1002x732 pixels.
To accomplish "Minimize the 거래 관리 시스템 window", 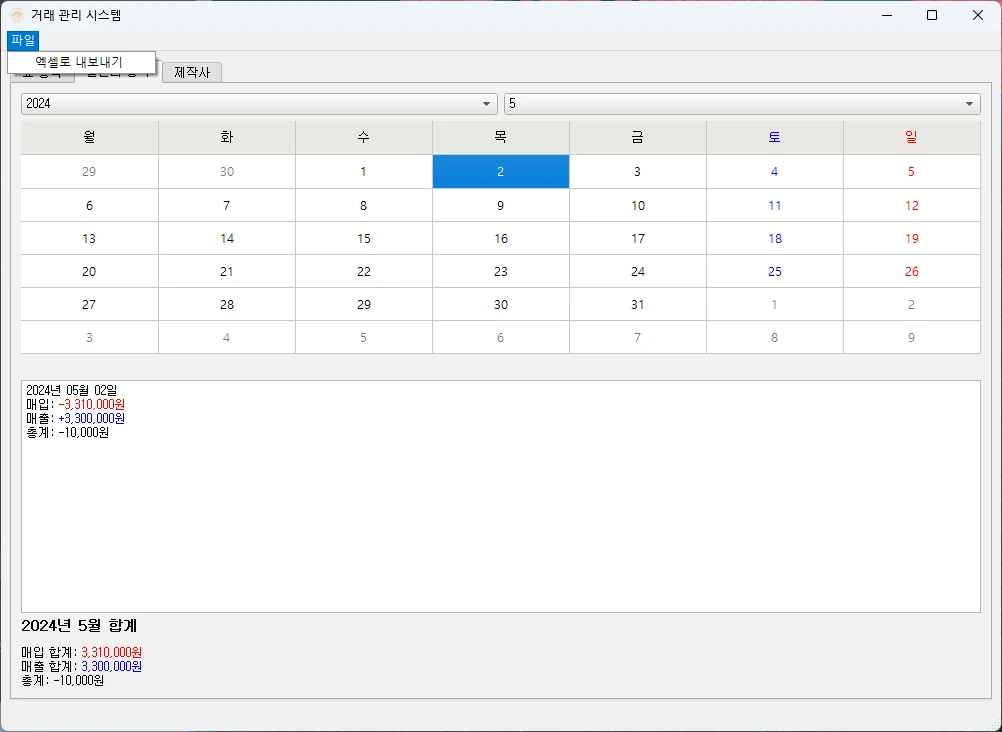I will (886, 15).
